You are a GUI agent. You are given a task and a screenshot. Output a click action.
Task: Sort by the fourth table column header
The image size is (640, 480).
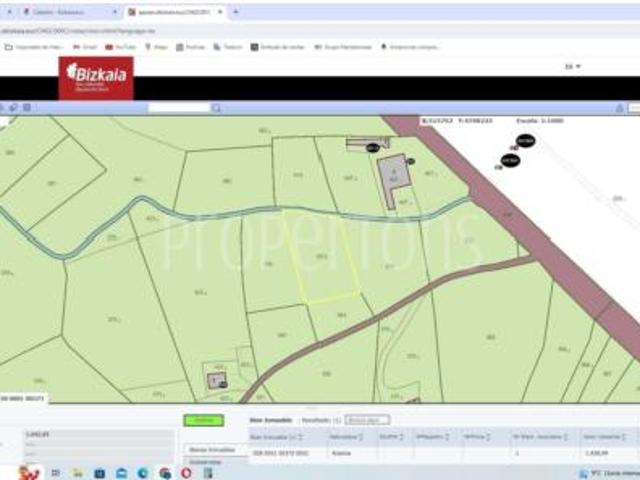point(432,437)
